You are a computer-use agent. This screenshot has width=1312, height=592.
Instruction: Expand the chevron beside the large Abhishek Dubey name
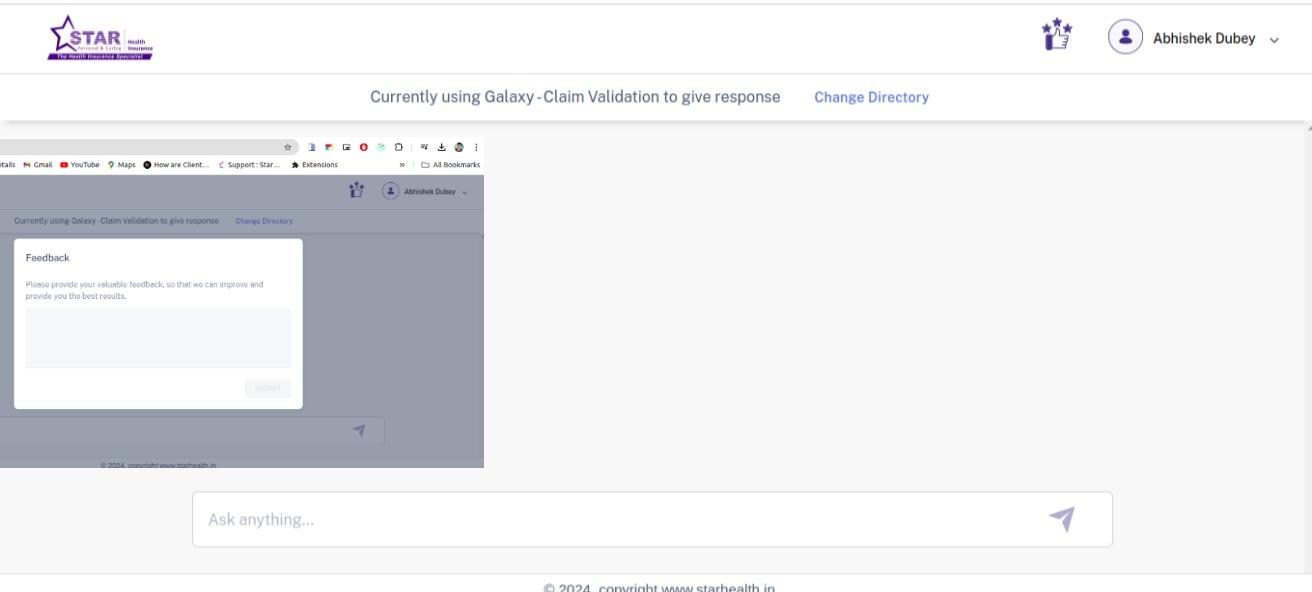pyautogui.click(x=1274, y=40)
